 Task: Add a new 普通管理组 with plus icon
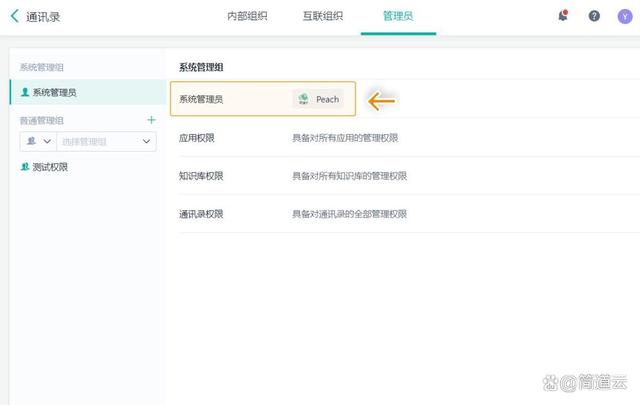coord(151,120)
